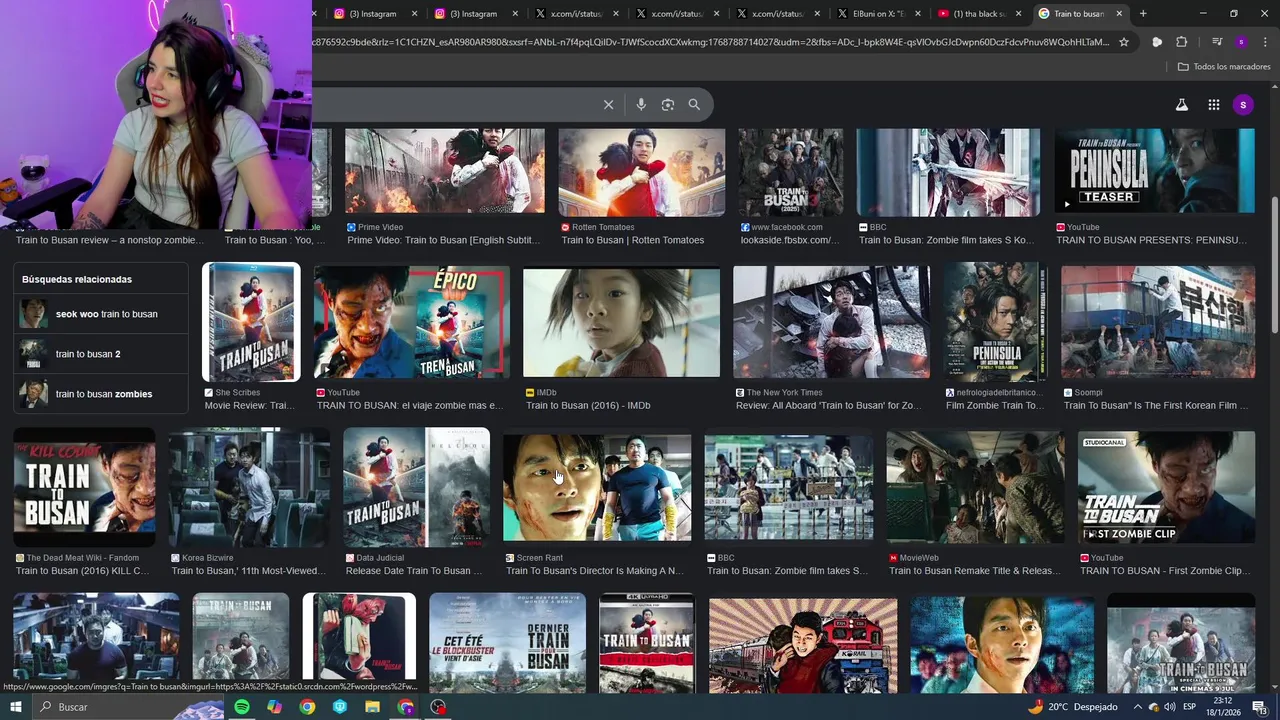The width and height of the screenshot is (1280, 720).
Task: Start voice search with microphone icon
Action: click(x=641, y=104)
